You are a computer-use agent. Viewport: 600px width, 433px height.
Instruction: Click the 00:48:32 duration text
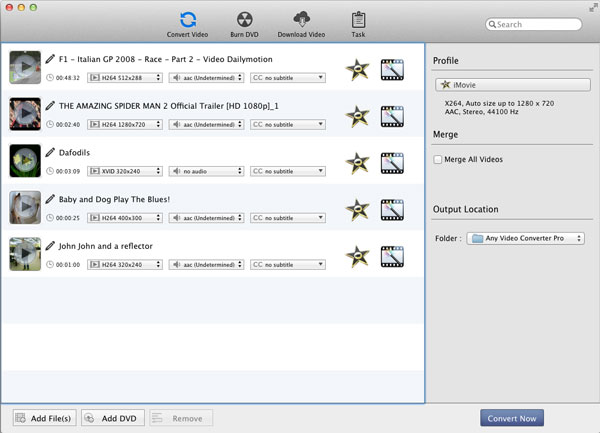coord(68,78)
